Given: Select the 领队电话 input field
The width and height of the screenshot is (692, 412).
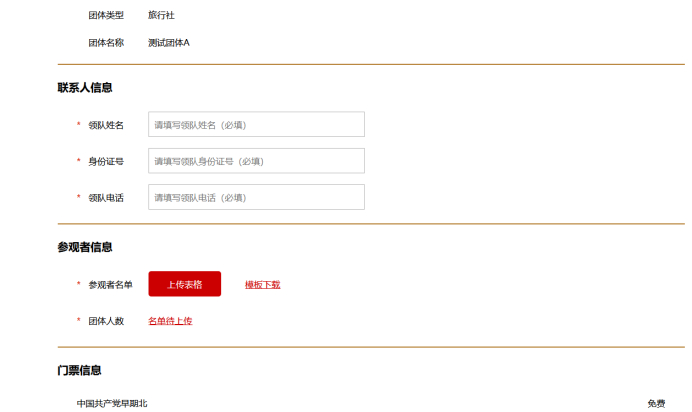Looking at the screenshot, I should pyautogui.click(x=256, y=197).
